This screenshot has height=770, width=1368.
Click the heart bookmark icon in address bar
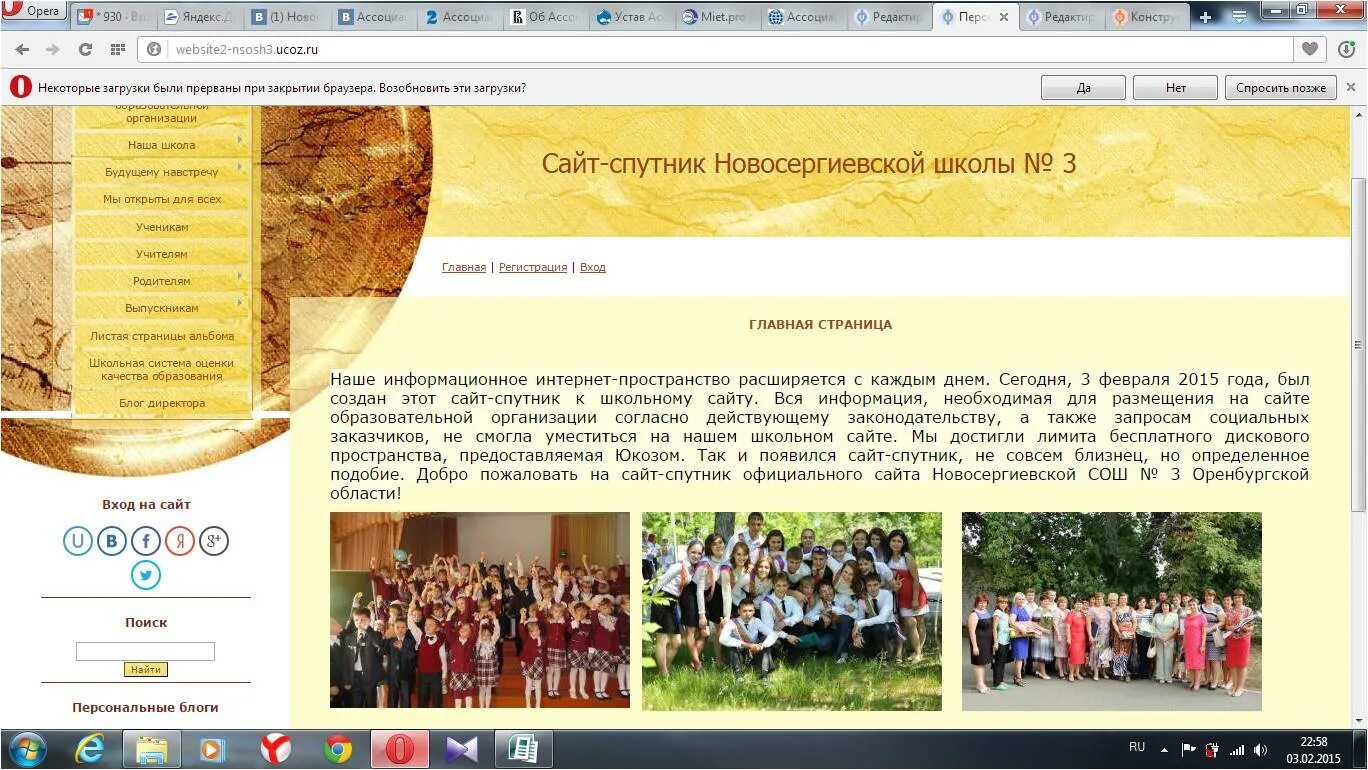coord(1310,47)
